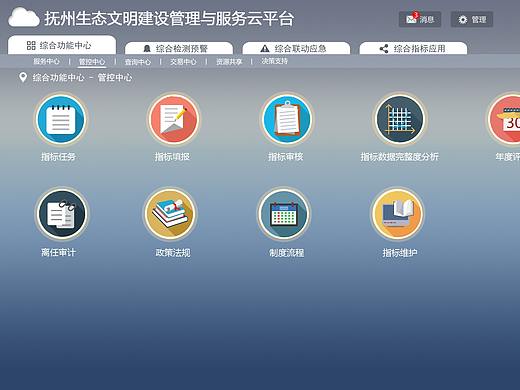Switch to the 综合联动应急 tab
The width and height of the screenshot is (520, 390).
(296, 48)
